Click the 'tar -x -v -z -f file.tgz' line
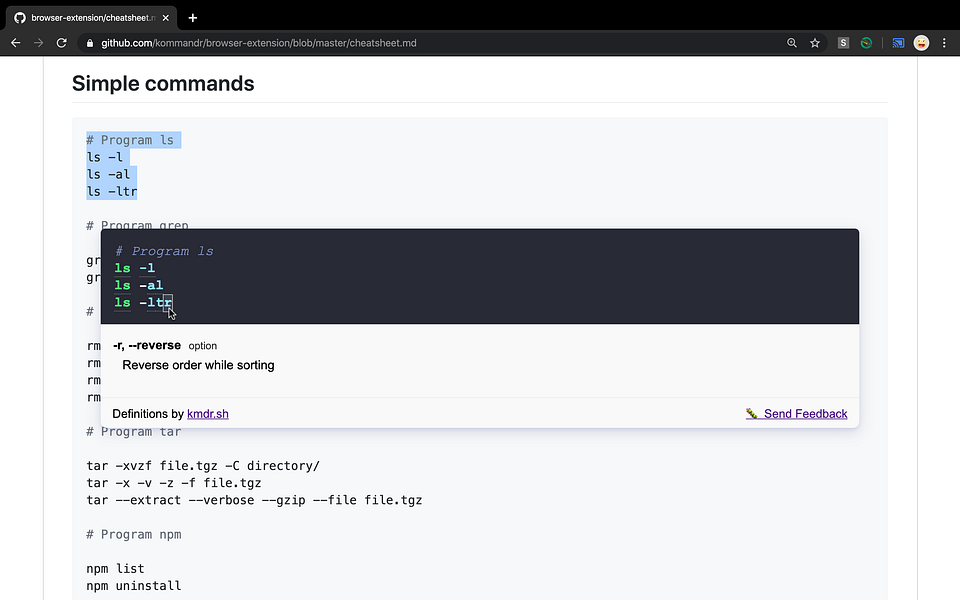Image resolution: width=960 pixels, height=600 pixels. pos(174,483)
